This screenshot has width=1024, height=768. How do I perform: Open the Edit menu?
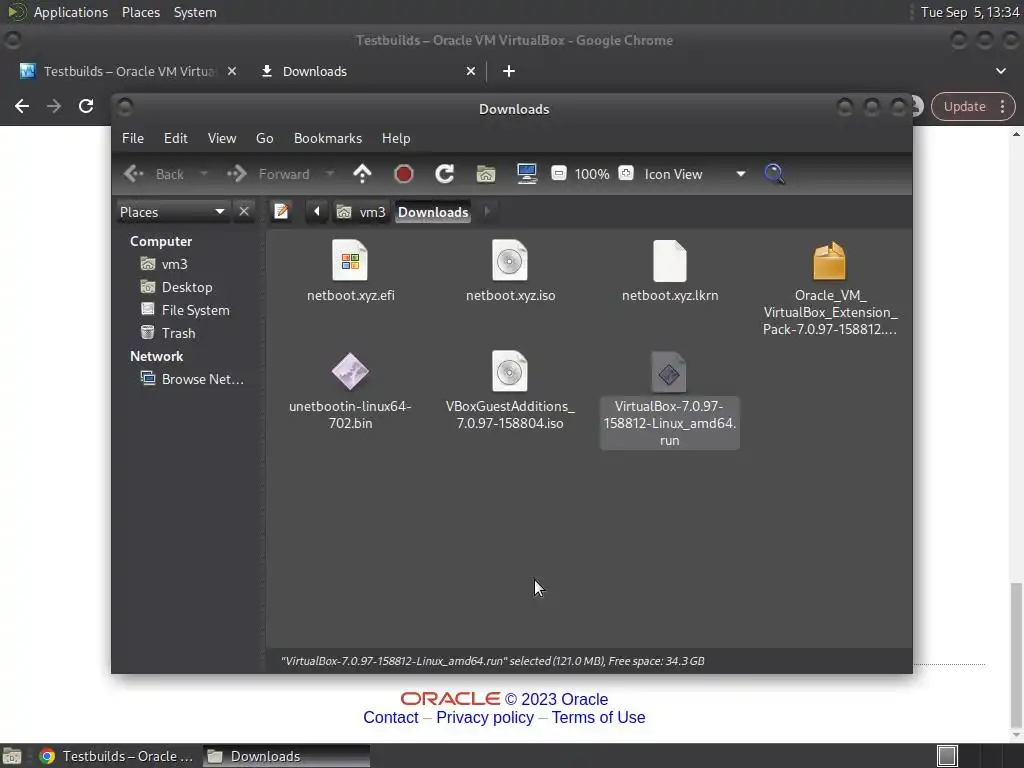pos(176,138)
